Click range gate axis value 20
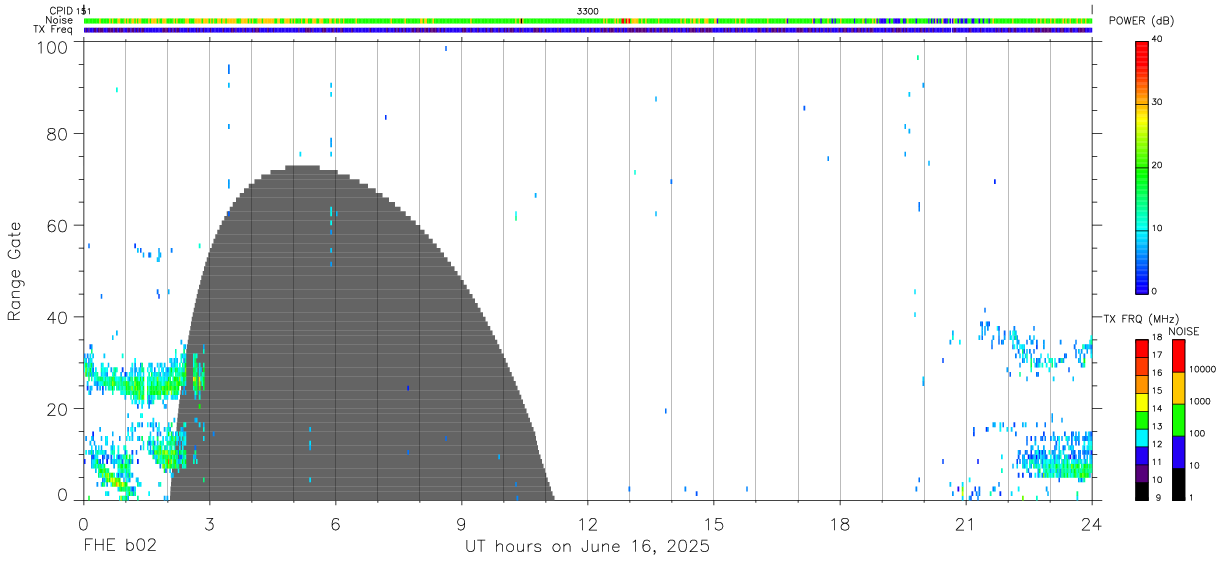This screenshot has height=567, width=1228. click(x=58, y=410)
